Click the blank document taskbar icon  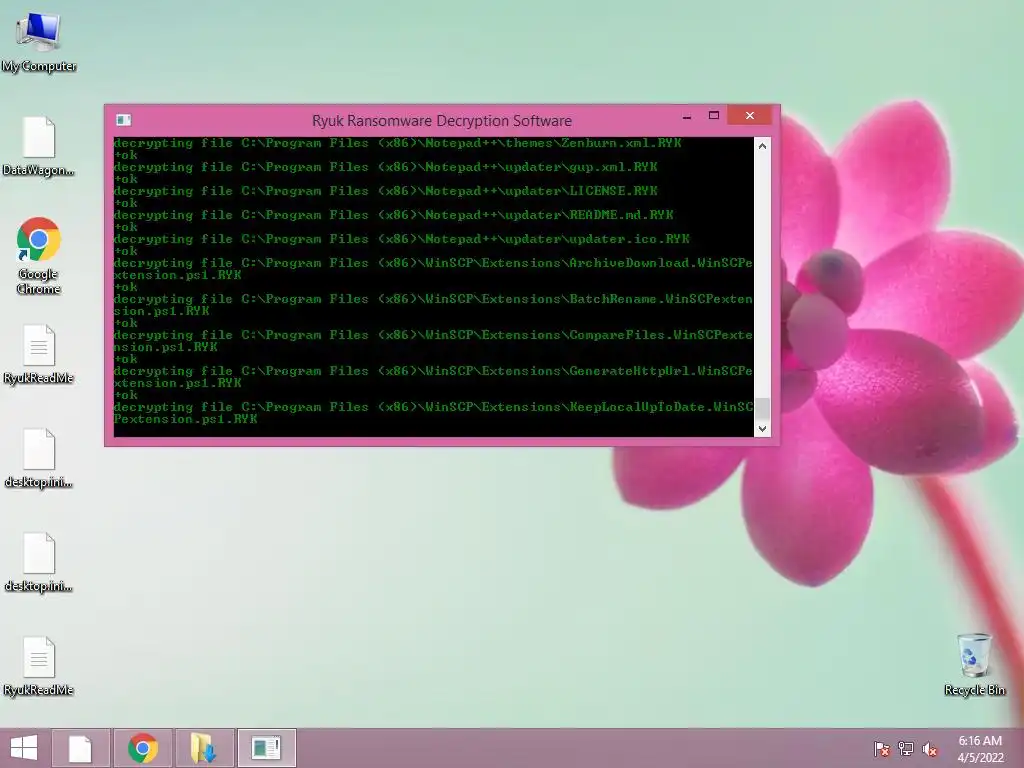click(80, 748)
